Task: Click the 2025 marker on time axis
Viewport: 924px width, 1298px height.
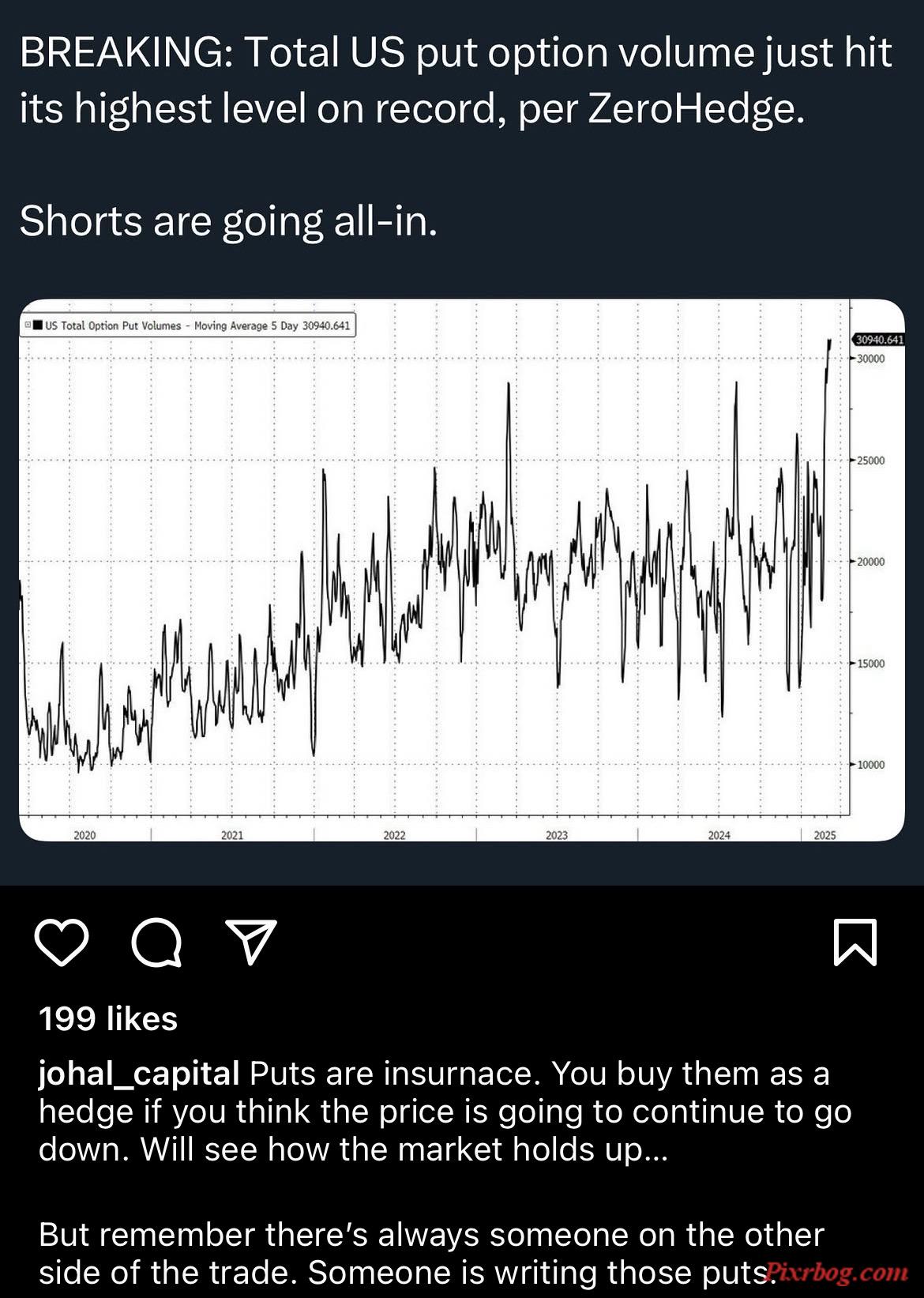Action: coord(824,835)
